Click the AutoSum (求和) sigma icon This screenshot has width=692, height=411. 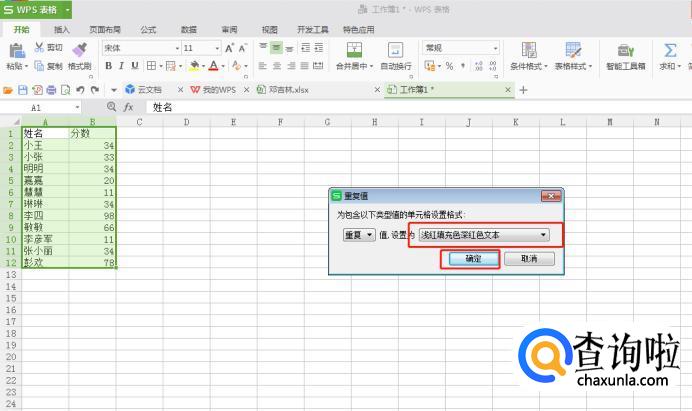[670, 50]
